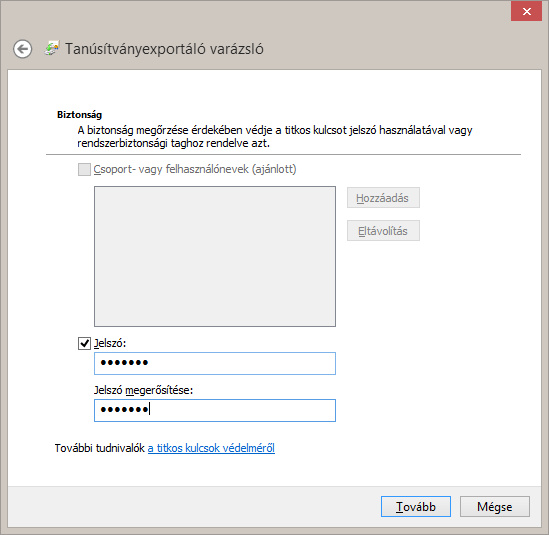Tick the Csoport- vagy felhasználónevek checkbox
This screenshot has height=535, width=549.
(x=84, y=169)
